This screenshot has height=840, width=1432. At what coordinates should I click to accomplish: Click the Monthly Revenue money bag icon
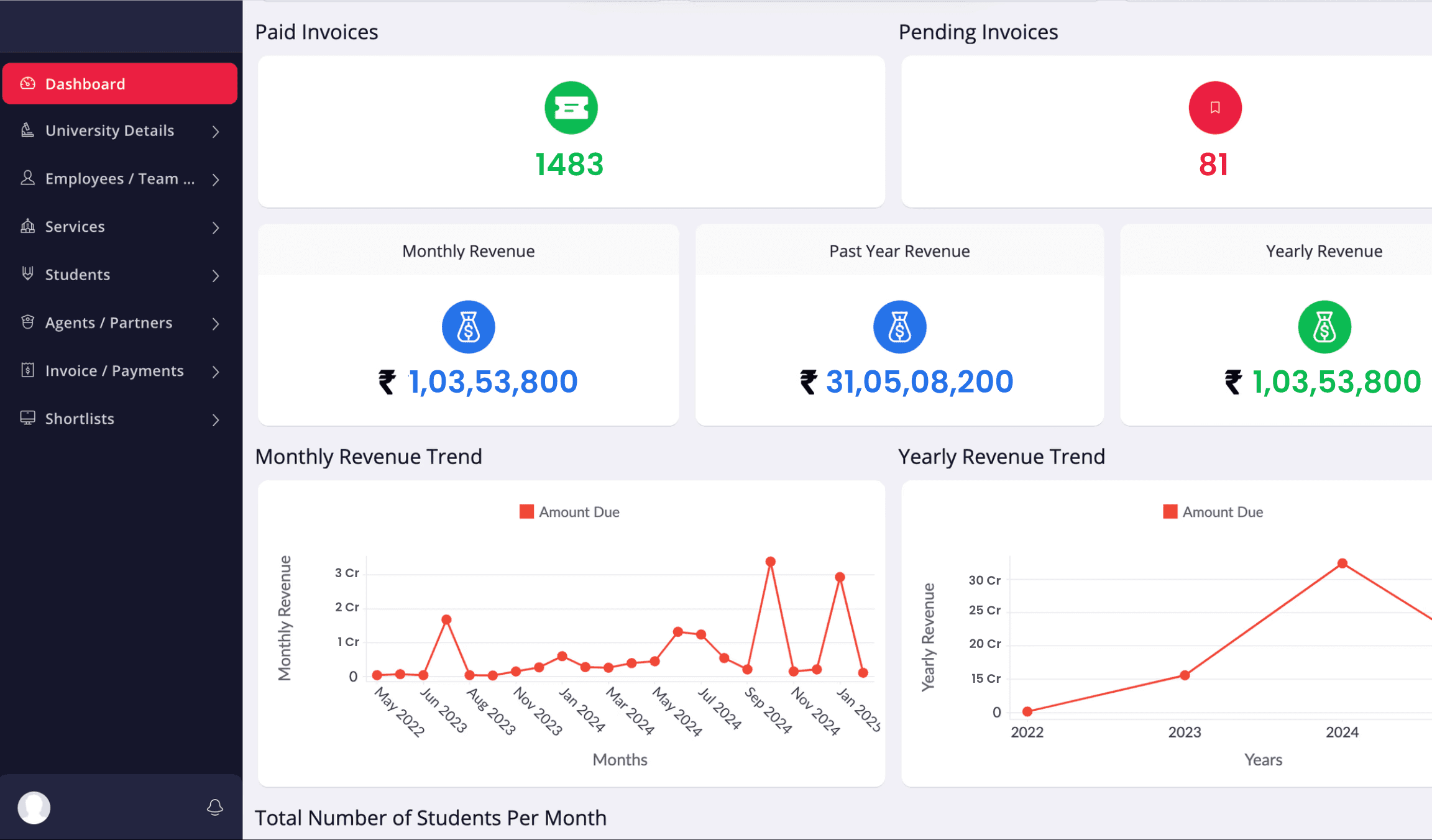(x=468, y=327)
